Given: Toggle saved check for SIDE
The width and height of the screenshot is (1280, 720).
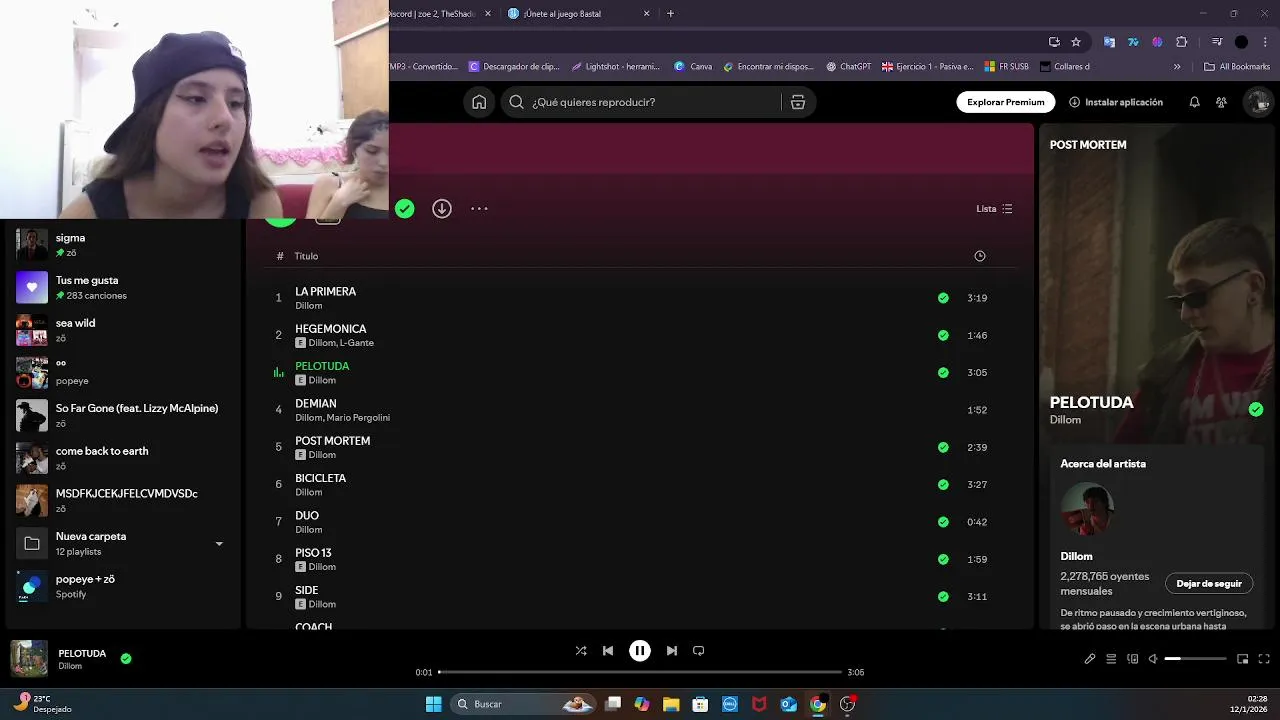Looking at the screenshot, I should (943, 596).
